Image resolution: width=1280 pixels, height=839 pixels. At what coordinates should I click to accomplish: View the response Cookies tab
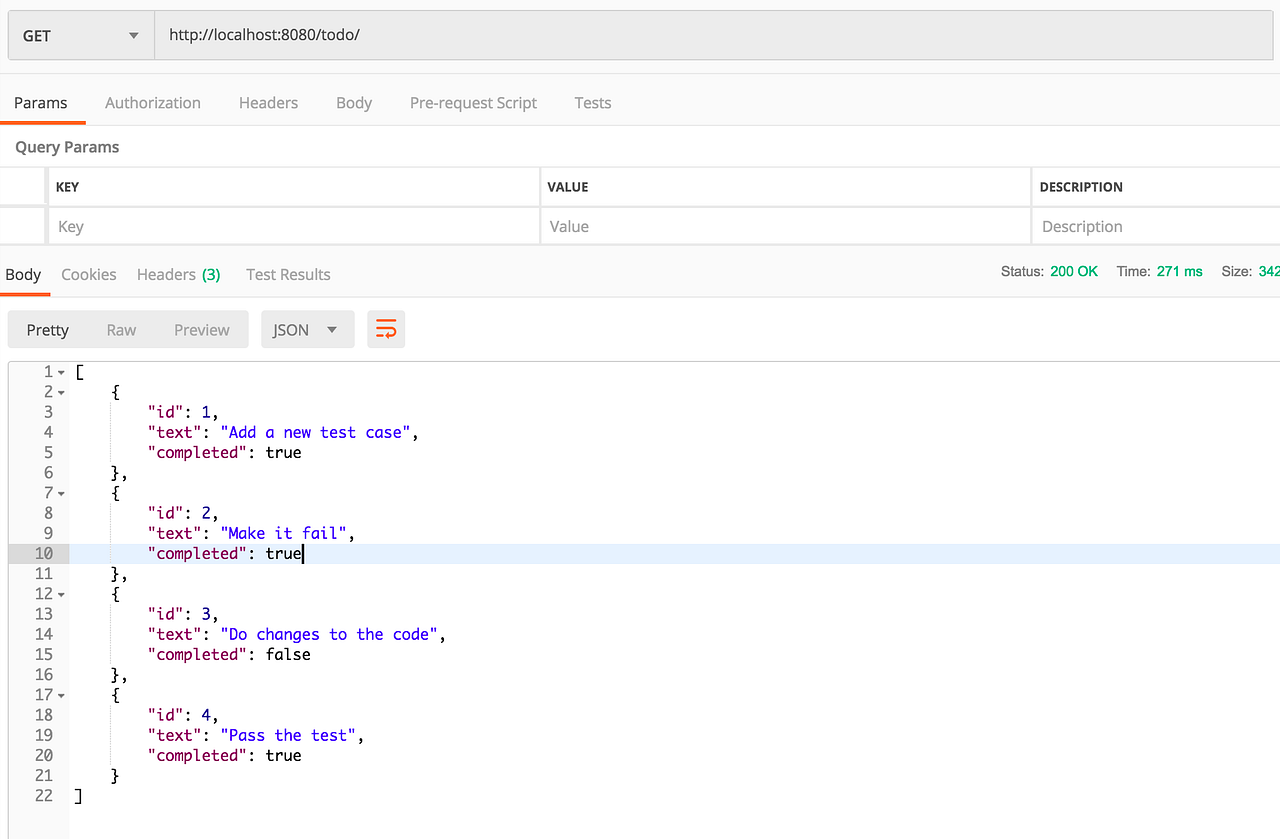pyautogui.click(x=88, y=274)
